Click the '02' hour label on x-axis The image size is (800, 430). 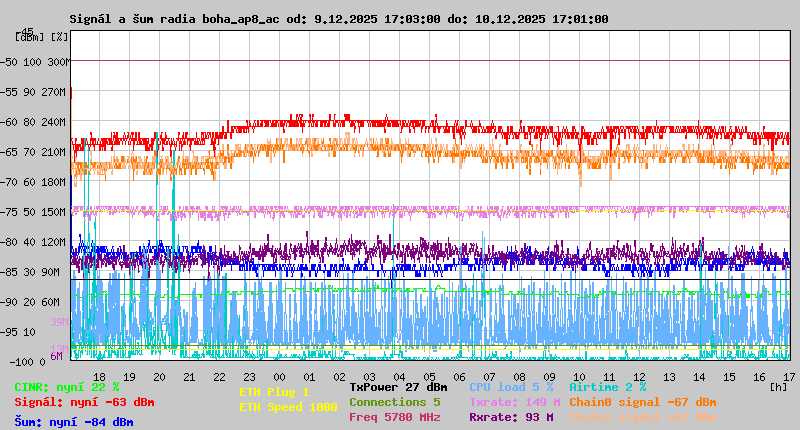[x=339, y=377]
